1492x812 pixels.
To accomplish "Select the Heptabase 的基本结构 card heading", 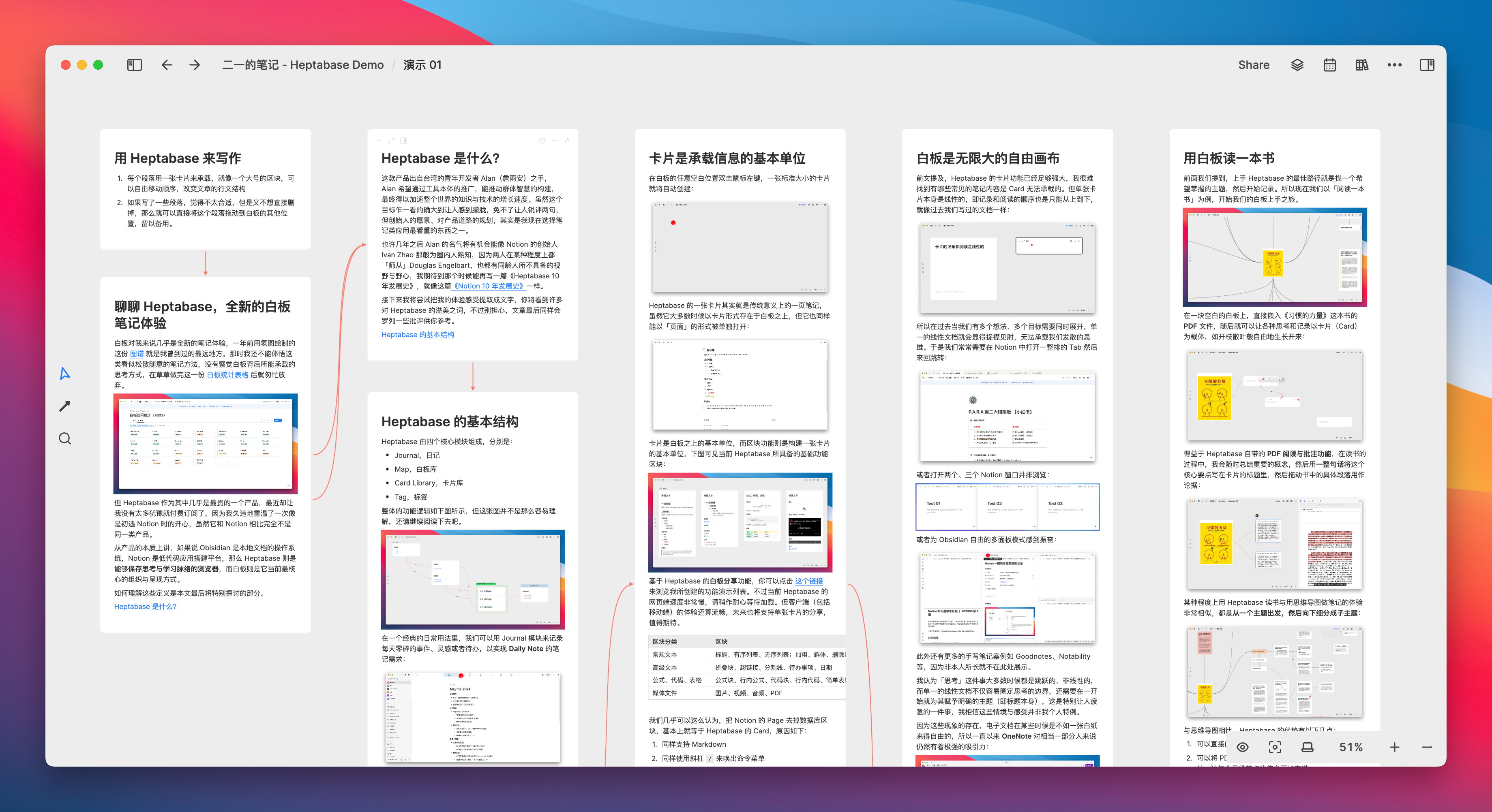I will click(x=450, y=421).
